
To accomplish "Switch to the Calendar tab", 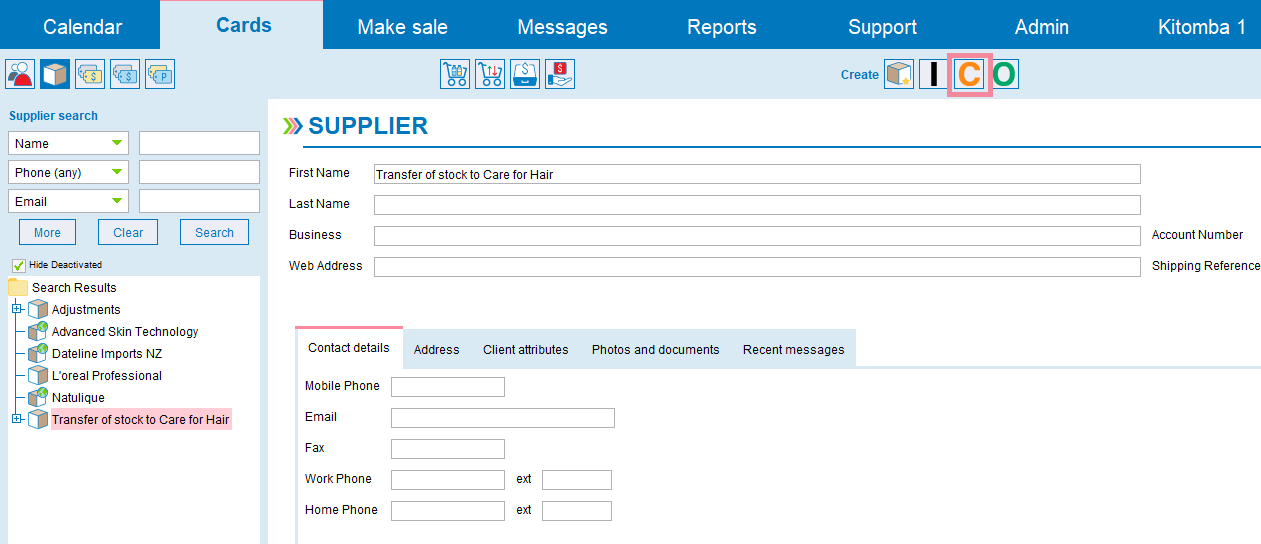I will coord(82,27).
